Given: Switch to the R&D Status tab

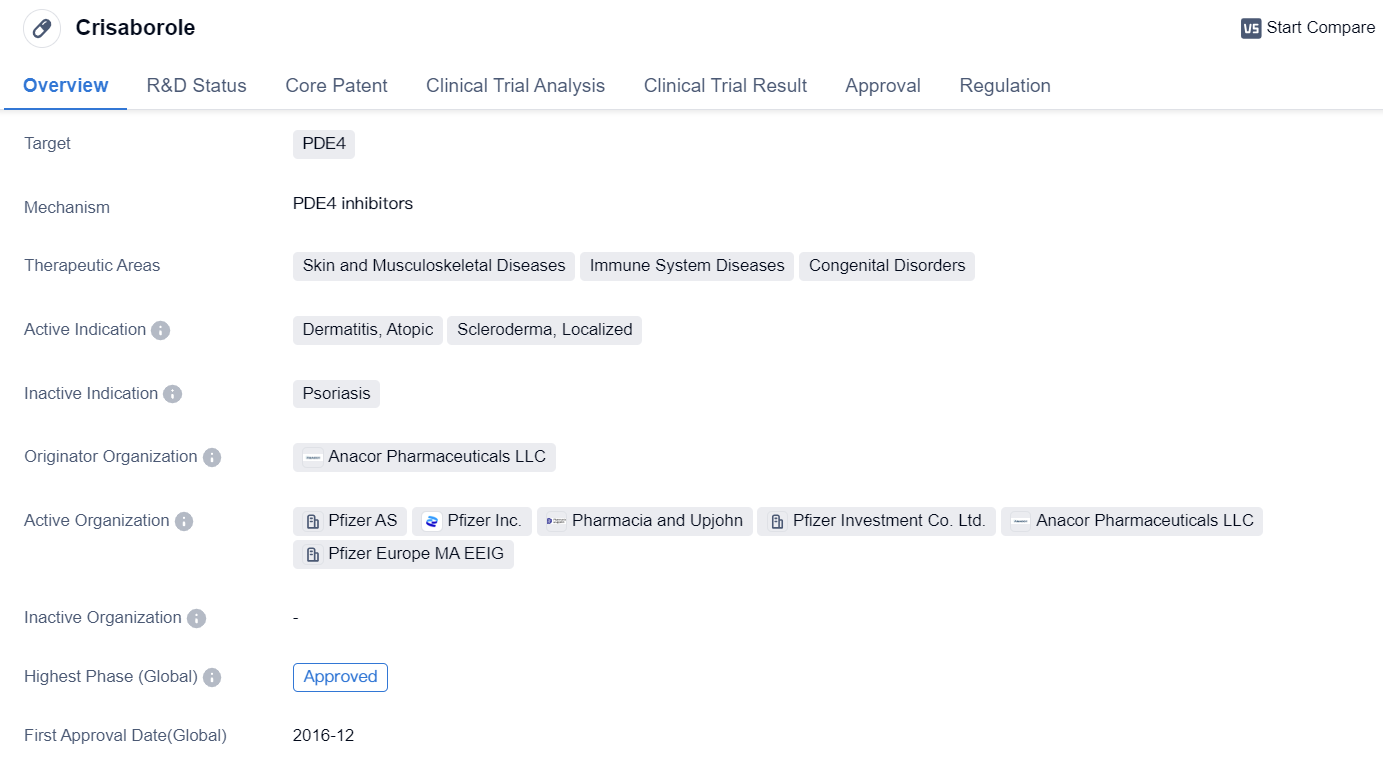Looking at the screenshot, I should [x=196, y=86].
